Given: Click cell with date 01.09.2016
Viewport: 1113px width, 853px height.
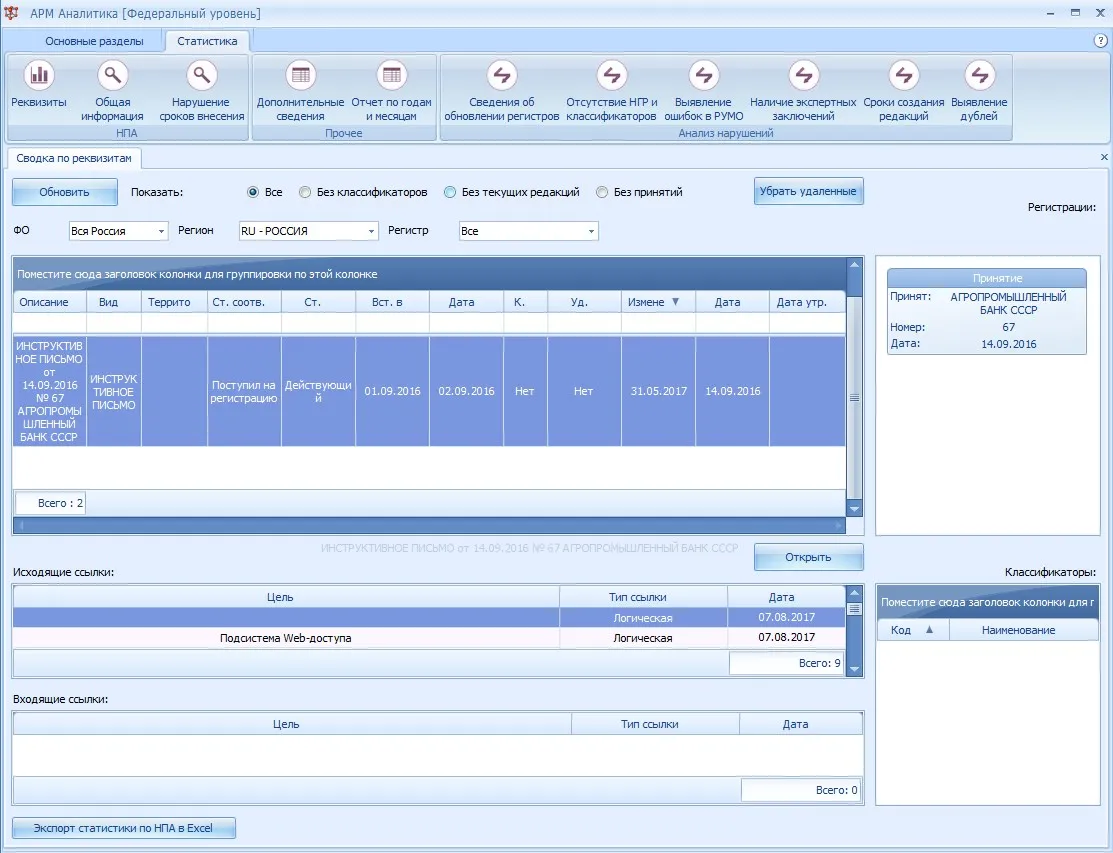Looking at the screenshot, I should click(x=392, y=391).
